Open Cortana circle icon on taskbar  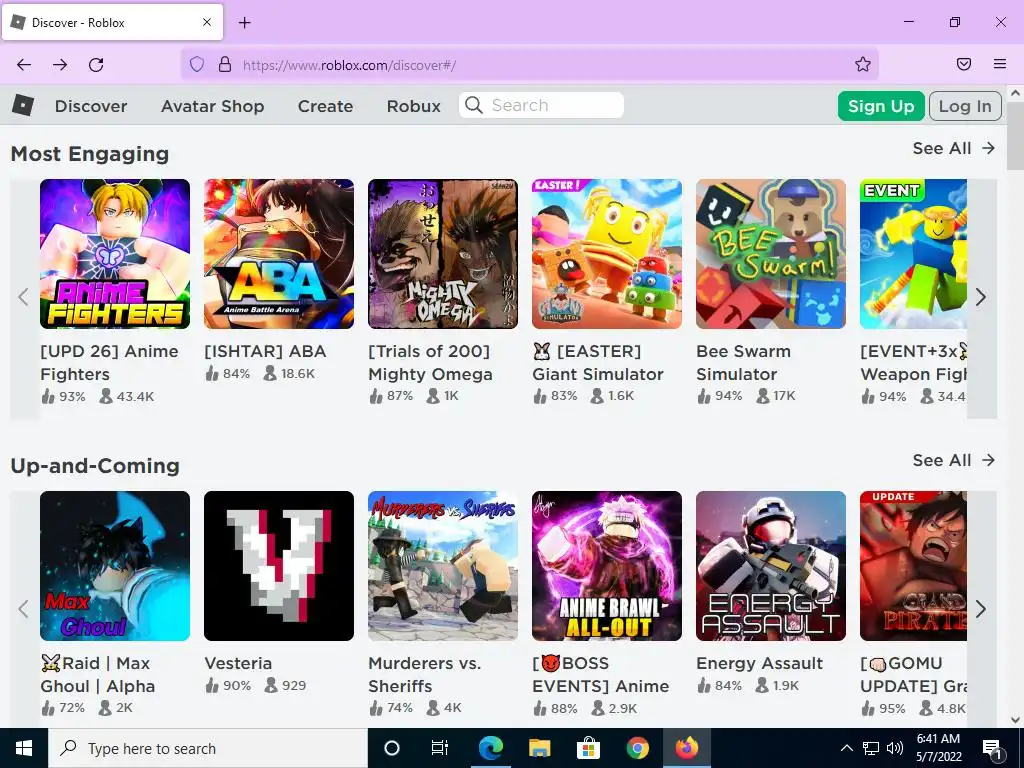tap(392, 748)
